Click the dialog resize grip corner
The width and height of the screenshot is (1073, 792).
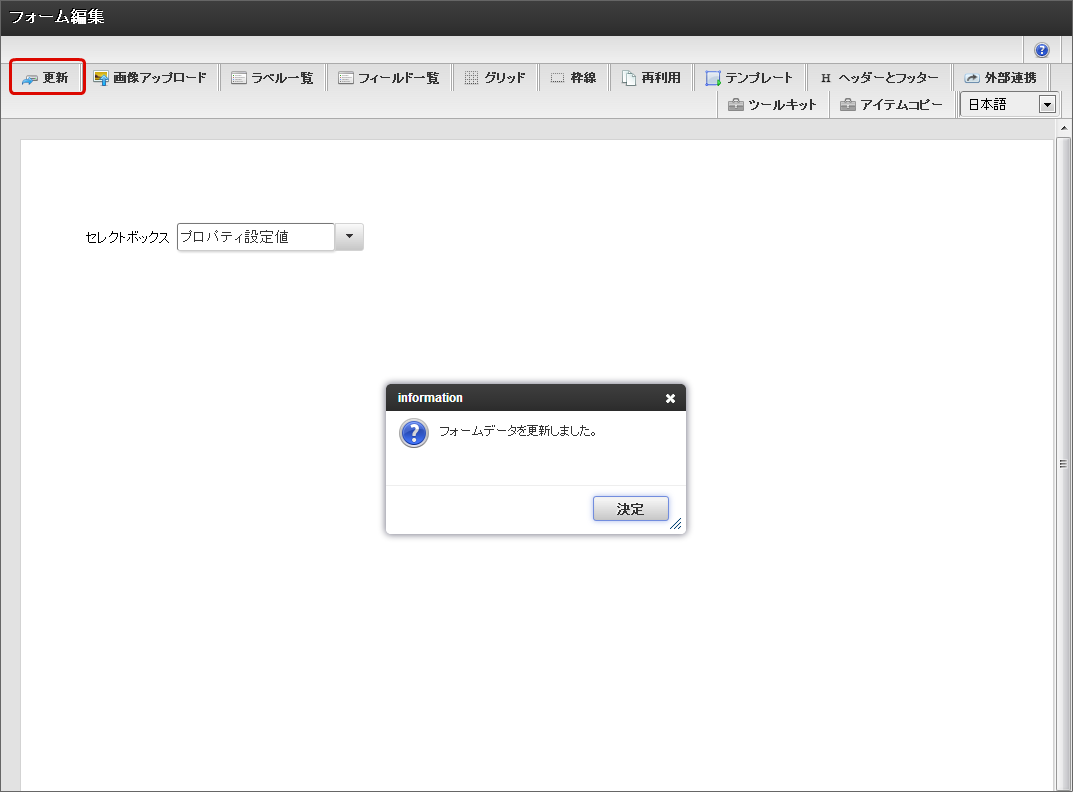coord(676,524)
